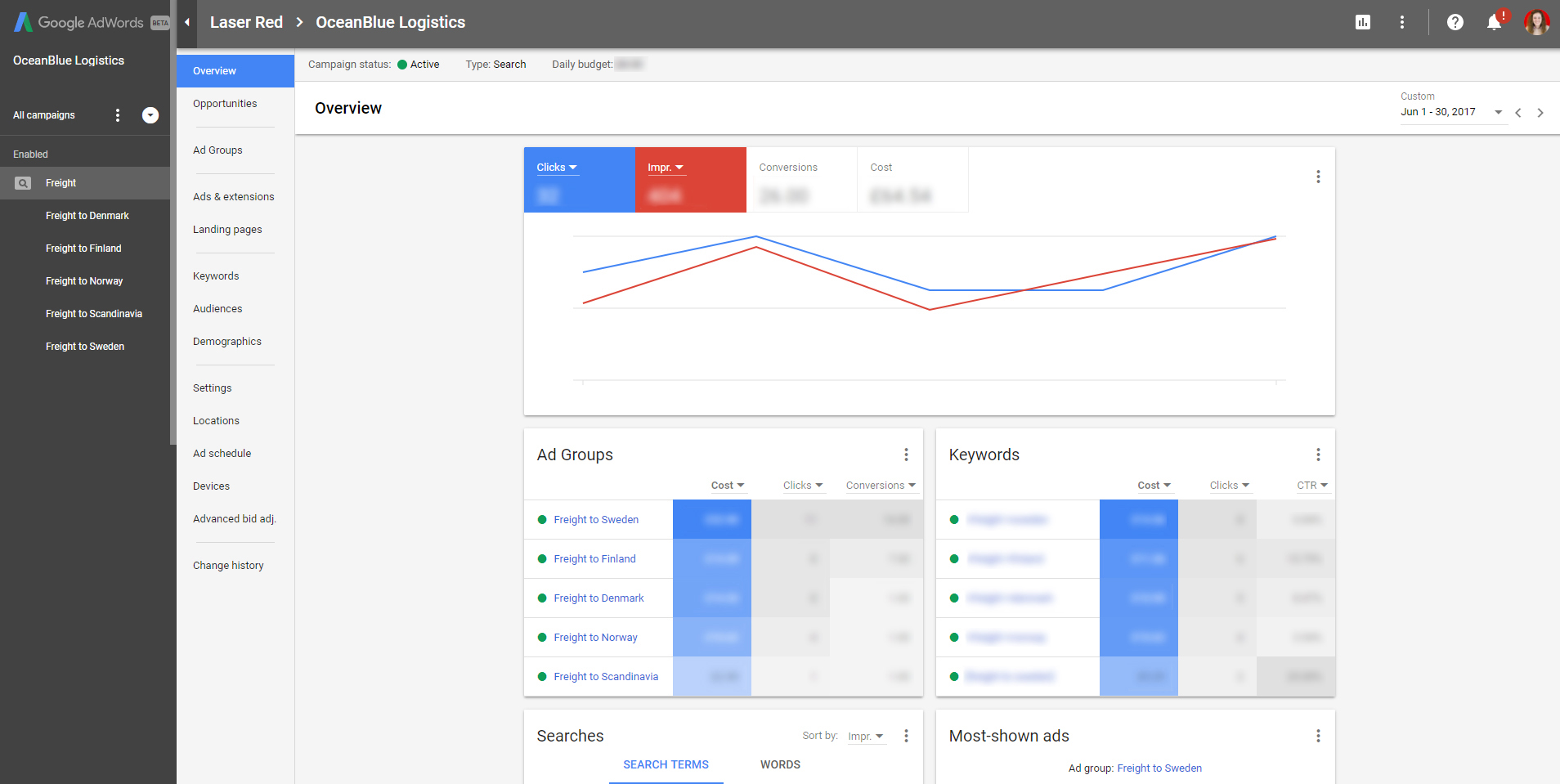1560x784 pixels.
Task: Click Laser Red breadcrumb
Action: tap(246, 22)
